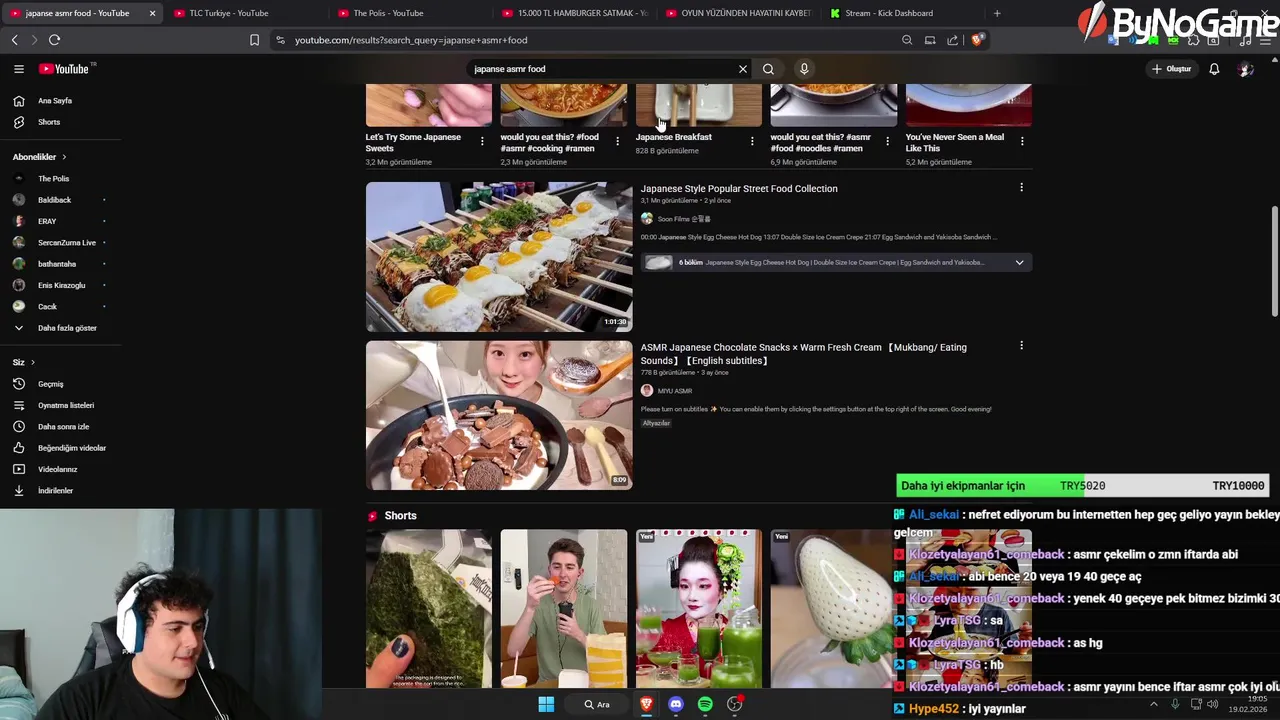
Task: Open the YouTube hamburger guide menu
Action: [18, 69]
